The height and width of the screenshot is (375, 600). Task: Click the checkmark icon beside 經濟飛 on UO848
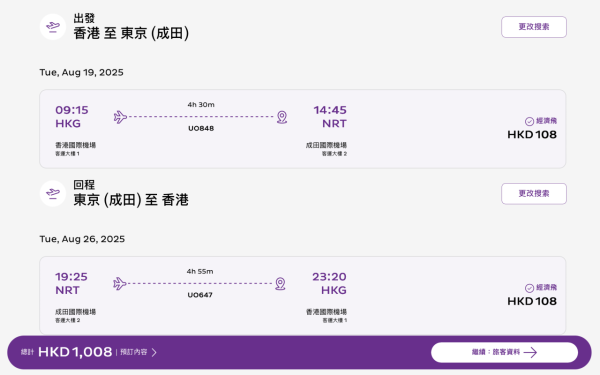pyautogui.click(x=529, y=121)
